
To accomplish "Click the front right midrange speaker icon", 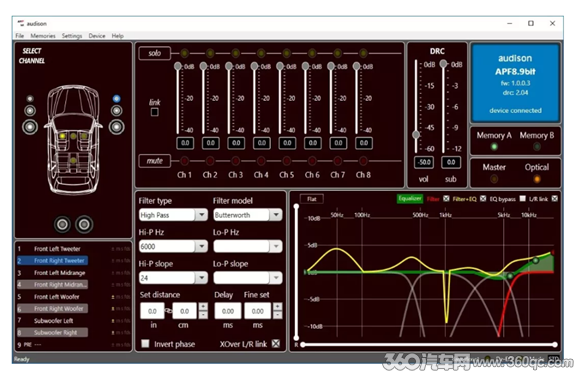I will [x=116, y=111].
